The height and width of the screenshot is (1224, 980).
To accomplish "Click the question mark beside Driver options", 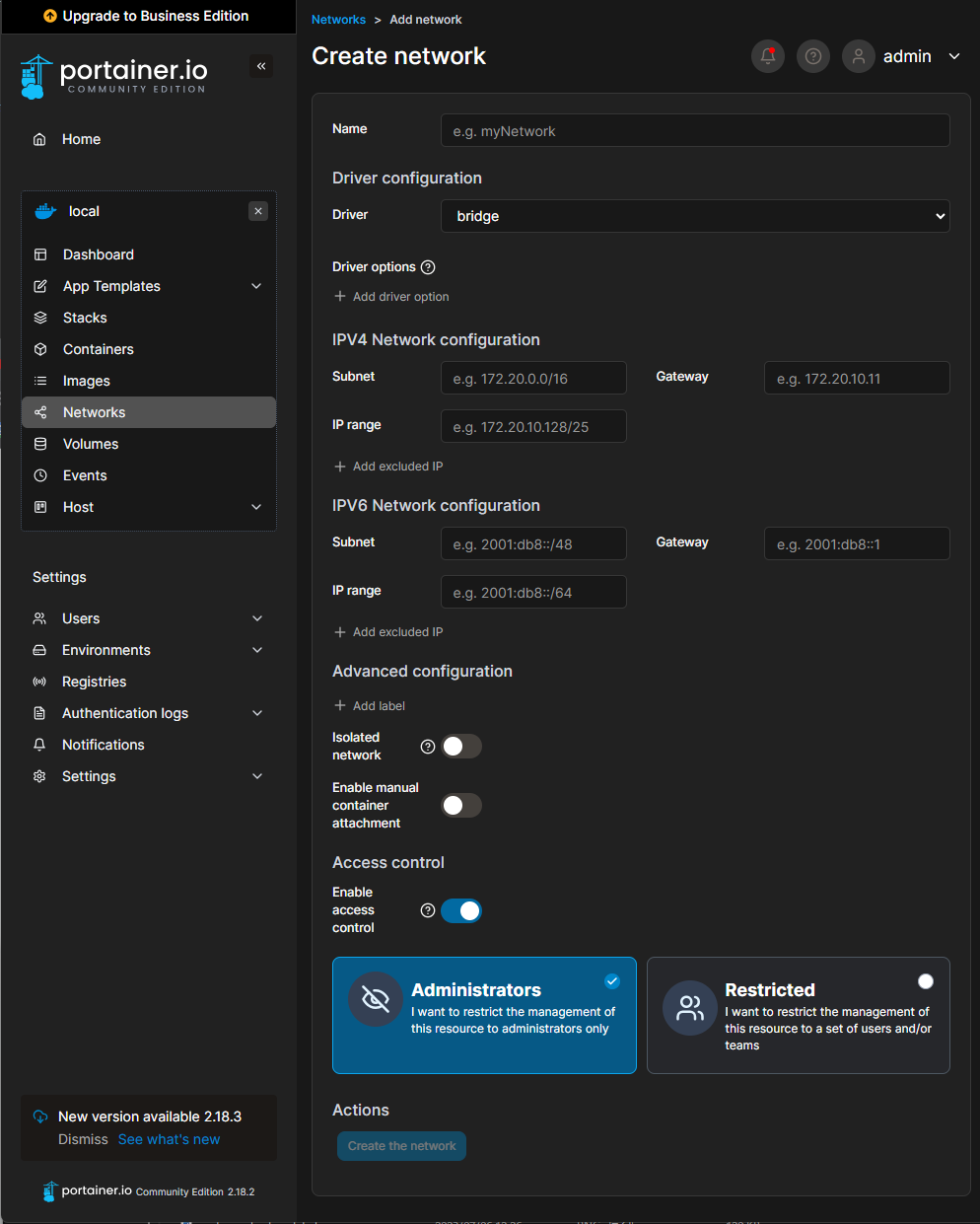I will pos(428,266).
